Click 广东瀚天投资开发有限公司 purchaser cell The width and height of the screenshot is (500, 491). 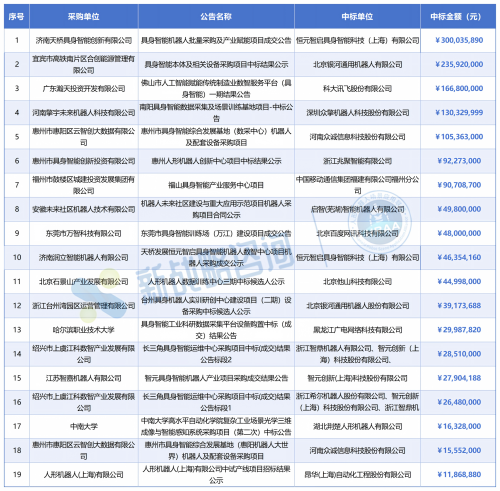point(84,89)
